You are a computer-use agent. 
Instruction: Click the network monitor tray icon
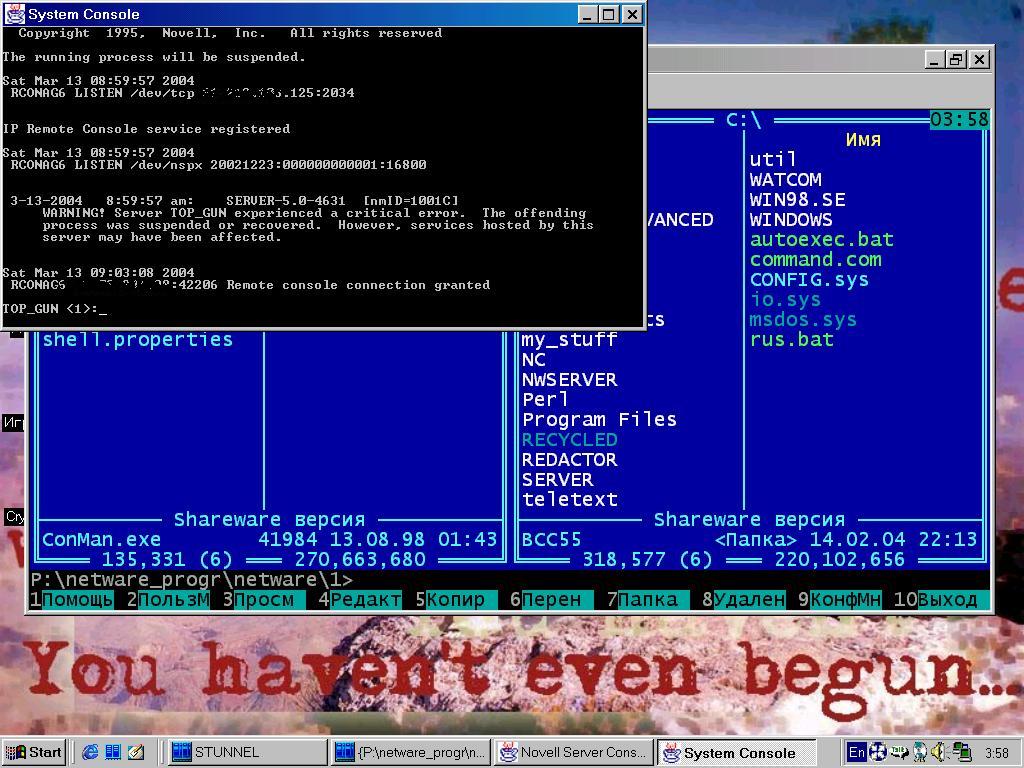click(961, 752)
